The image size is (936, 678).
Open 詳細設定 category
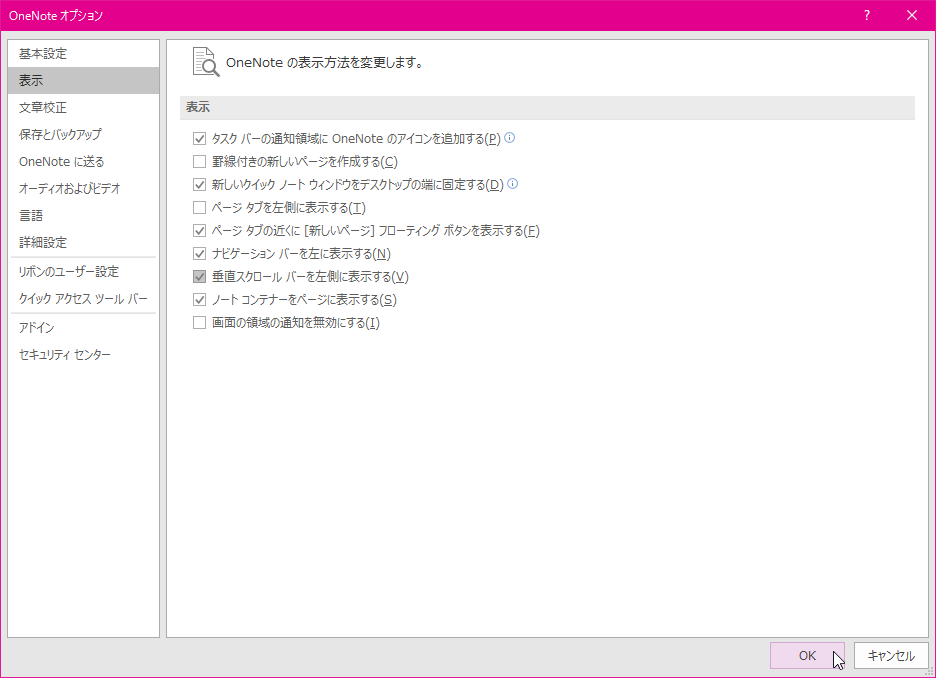pos(84,242)
